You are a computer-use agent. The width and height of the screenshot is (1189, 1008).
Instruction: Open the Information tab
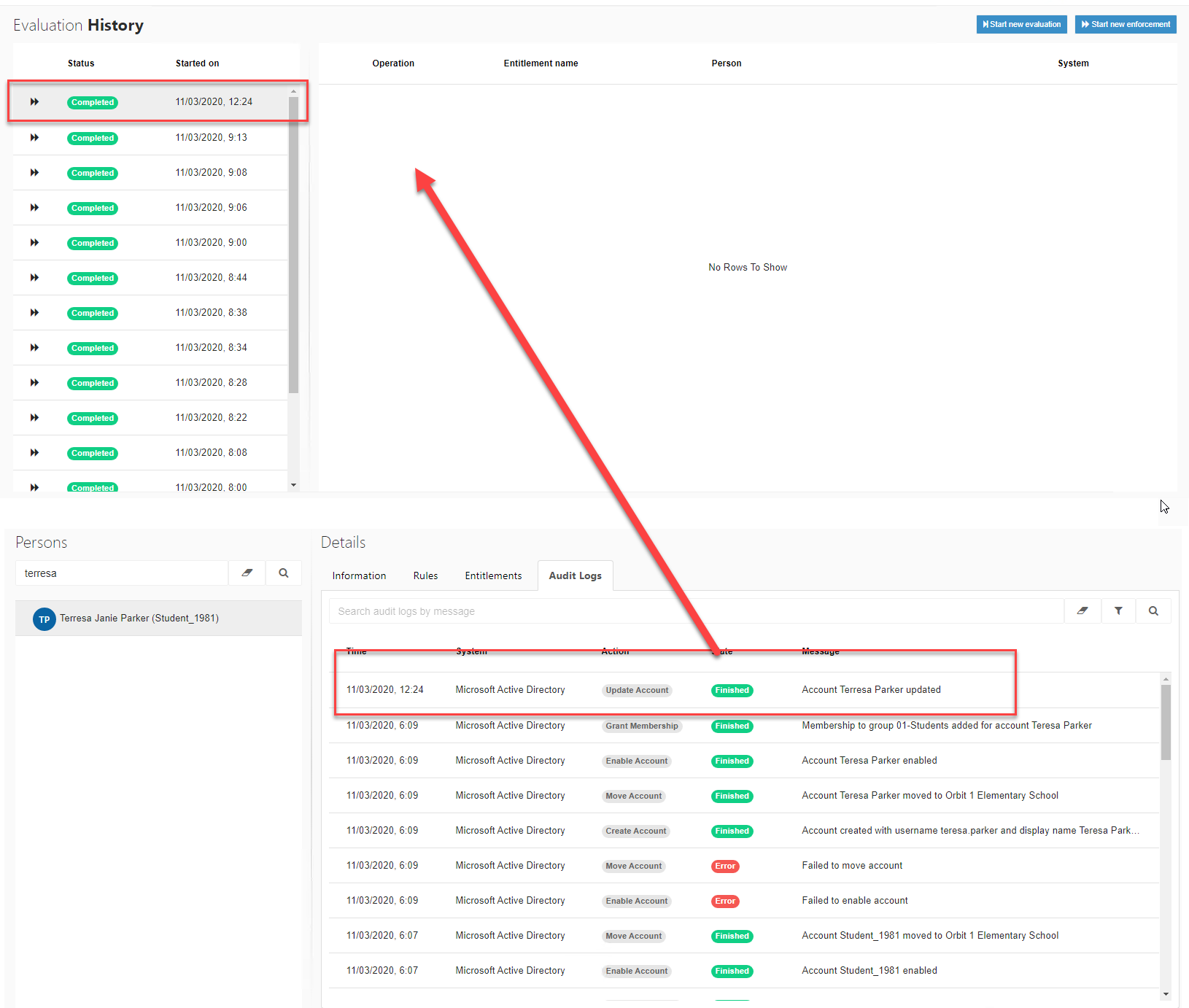click(x=359, y=575)
